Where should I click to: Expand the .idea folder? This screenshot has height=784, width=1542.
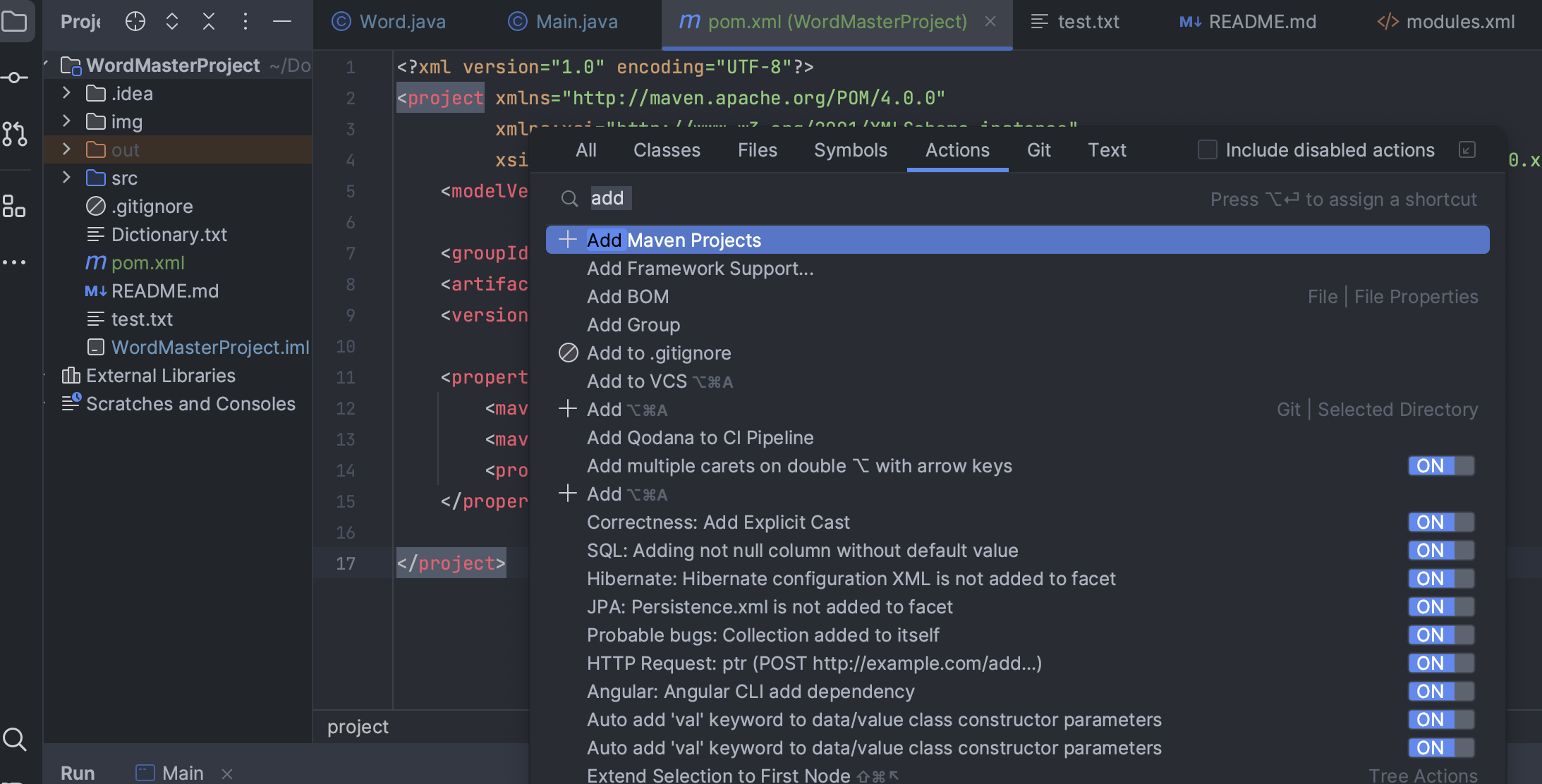point(66,93)
